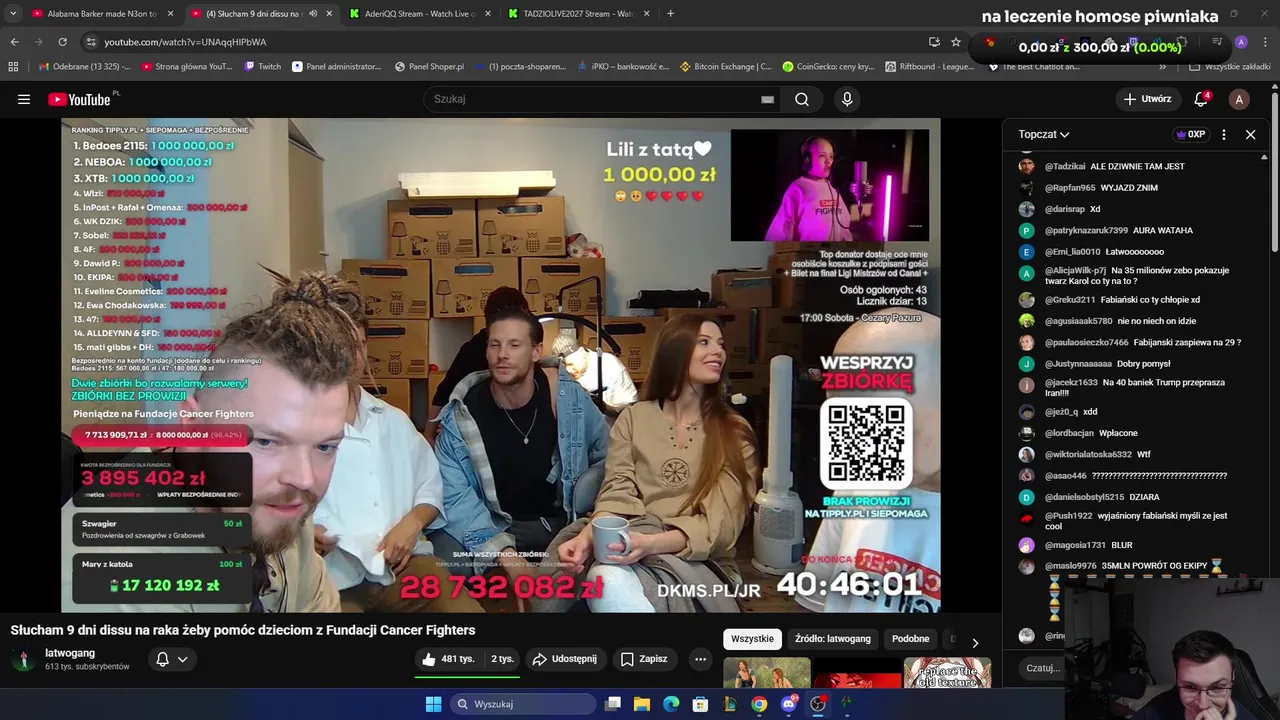This screenshot has width=1280, height=720.
Task: Open latwogang channel name link
Action: coord(70,653)
